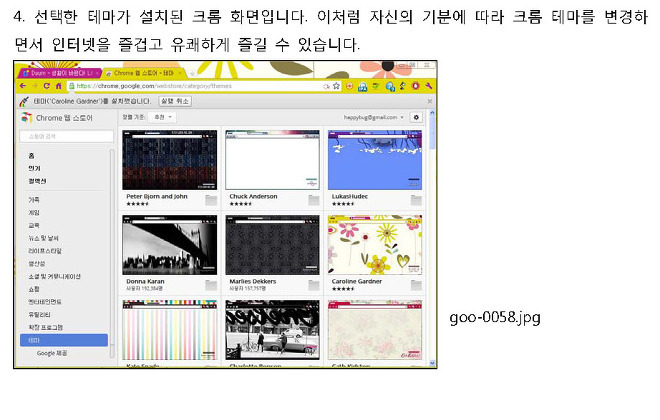Click the install-cancel button in infobar
Image resolution: width=660 pixels, height=420 pixels.
(175, 101)
